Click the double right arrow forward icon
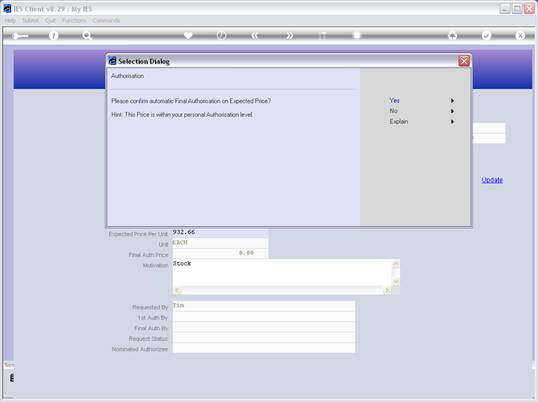Image resolution: width=538 pixels, height=402 pixels. coord(289,35)
